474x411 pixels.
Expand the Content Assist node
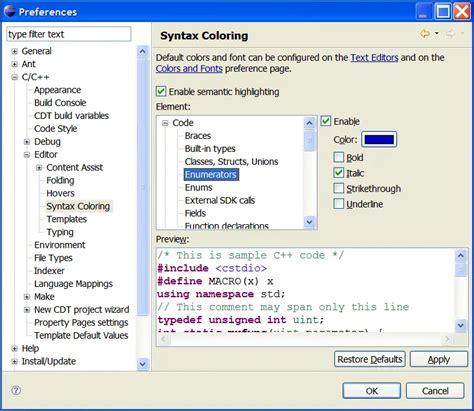[x=39, y=168]
